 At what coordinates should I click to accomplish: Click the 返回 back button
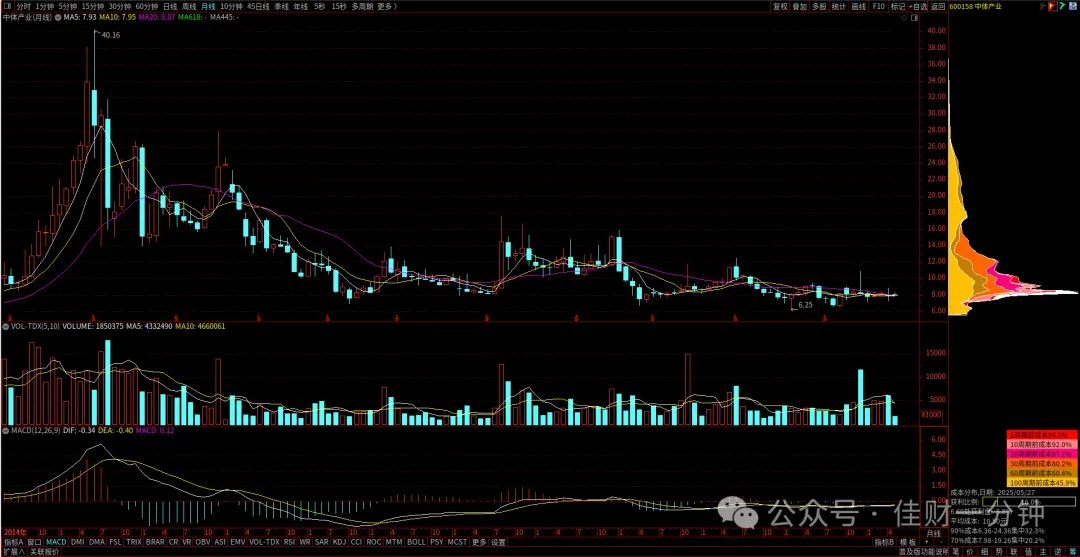[937, 6]
